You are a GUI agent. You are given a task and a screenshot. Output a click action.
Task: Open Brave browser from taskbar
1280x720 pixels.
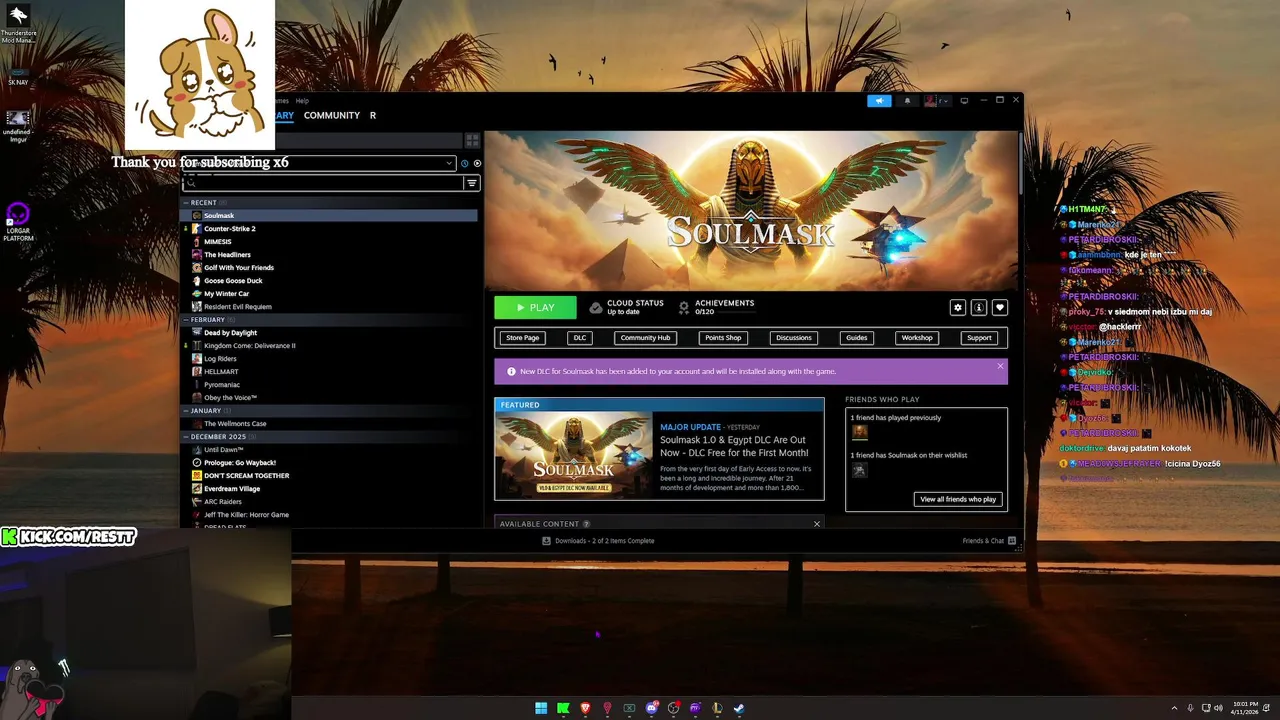coord(585,708)
